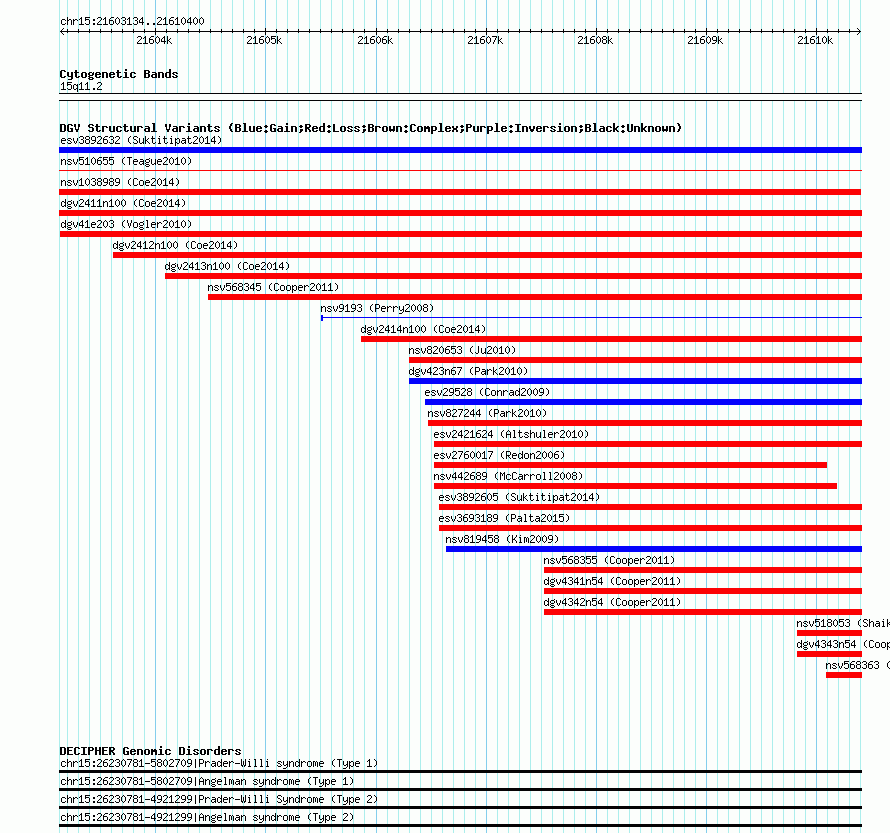Click esv3693189 (Palta2015) label
Screen dimensions: 890x833
(504, 518)
